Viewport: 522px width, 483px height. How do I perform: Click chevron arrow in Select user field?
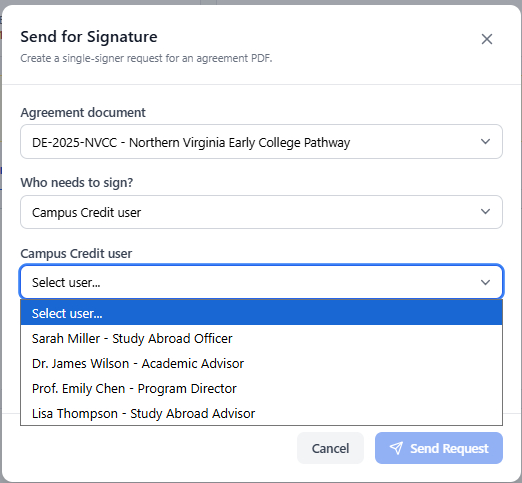click(485, 282)
